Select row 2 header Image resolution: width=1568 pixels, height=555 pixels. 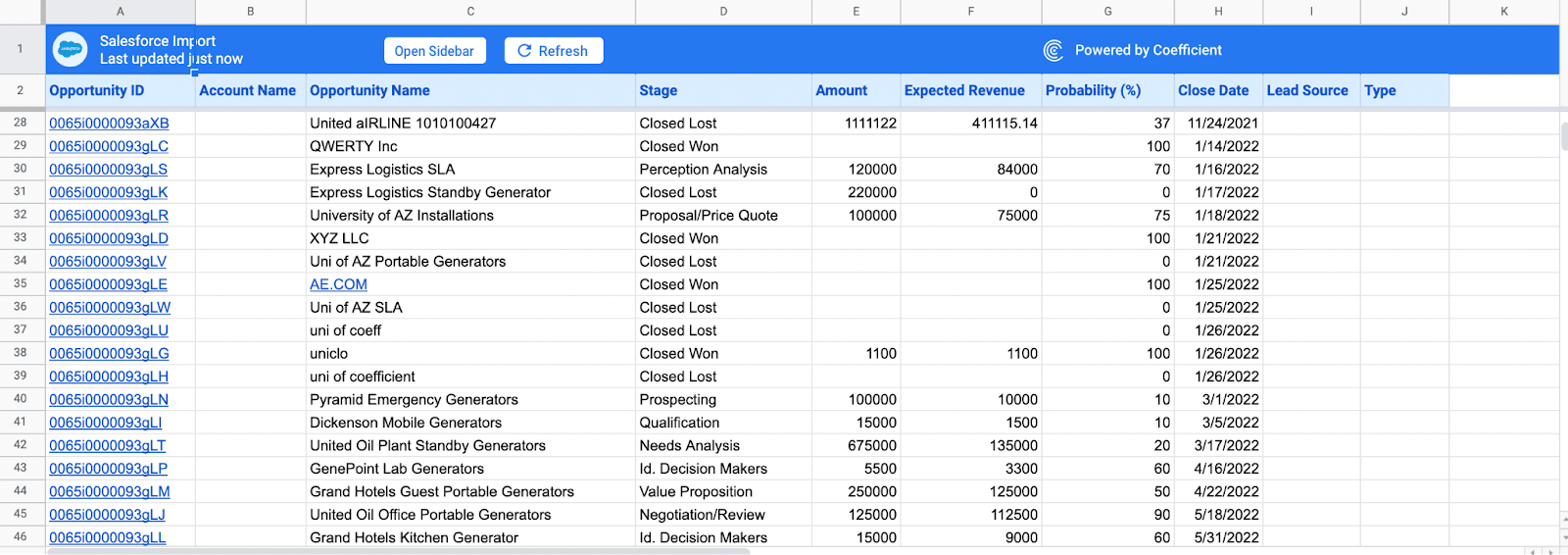[21, 90]
